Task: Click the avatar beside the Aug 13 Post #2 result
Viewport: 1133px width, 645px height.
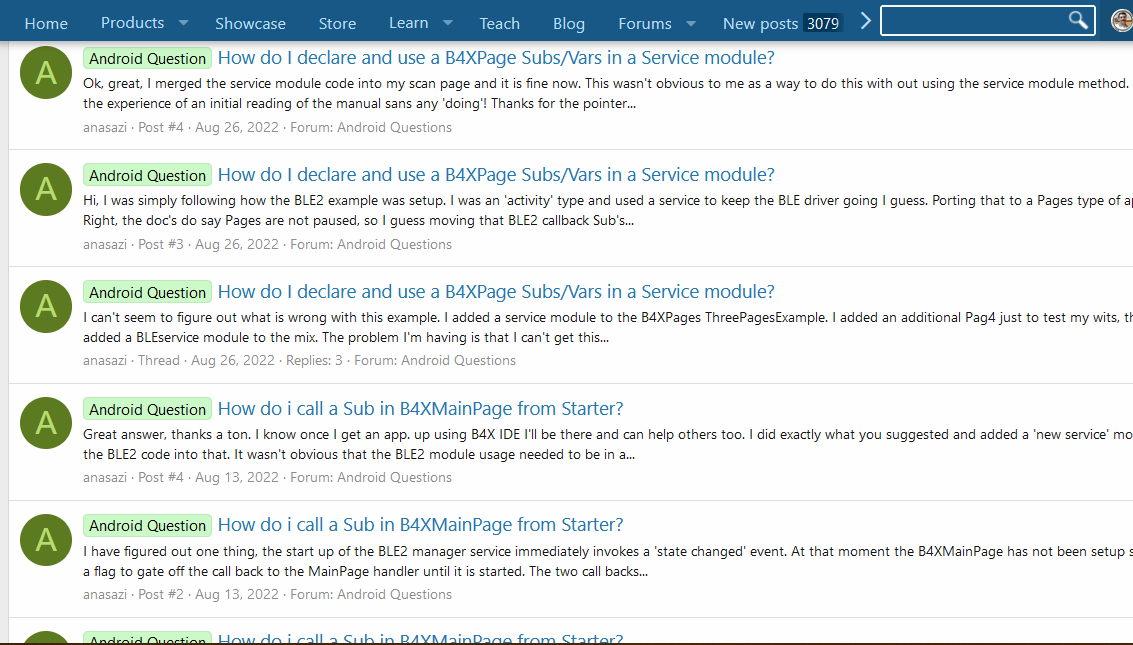Action: tap(46, 540)
